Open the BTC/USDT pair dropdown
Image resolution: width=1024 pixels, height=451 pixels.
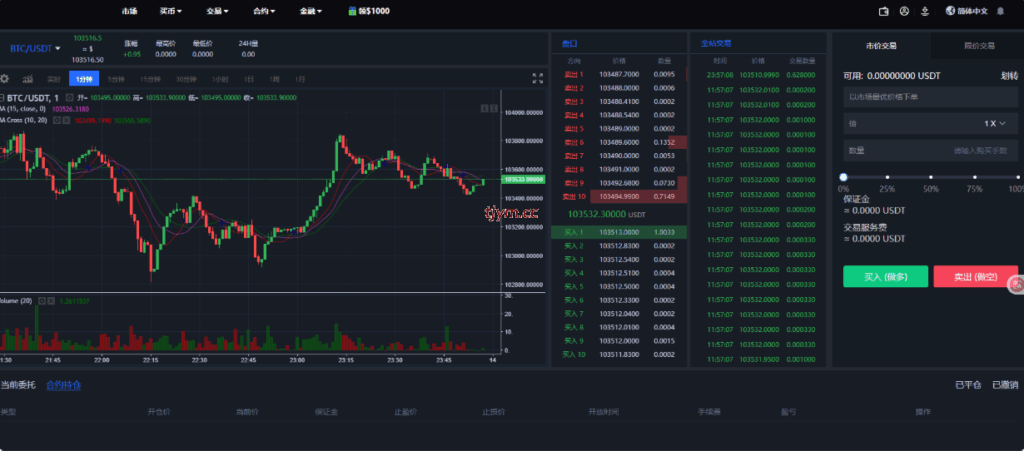point(36,48)
